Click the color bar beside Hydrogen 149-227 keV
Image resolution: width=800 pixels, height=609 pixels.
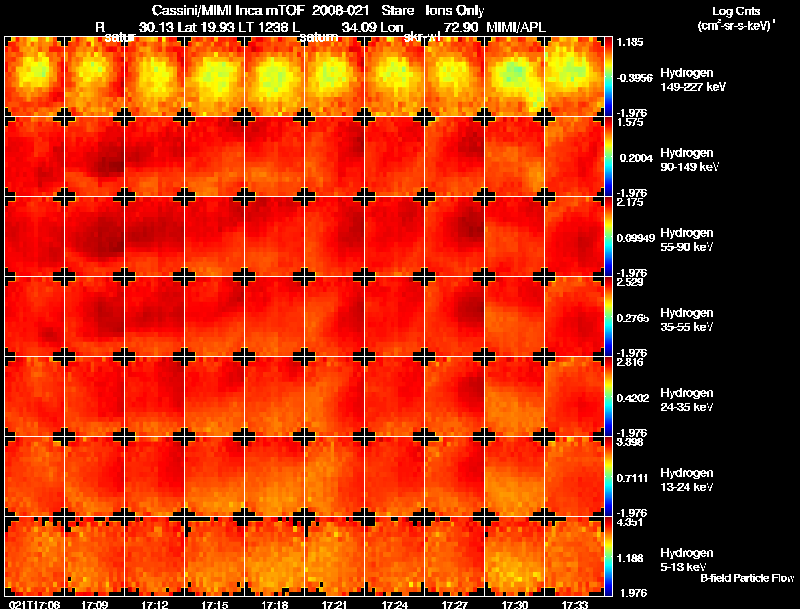(x=608, y=77)
